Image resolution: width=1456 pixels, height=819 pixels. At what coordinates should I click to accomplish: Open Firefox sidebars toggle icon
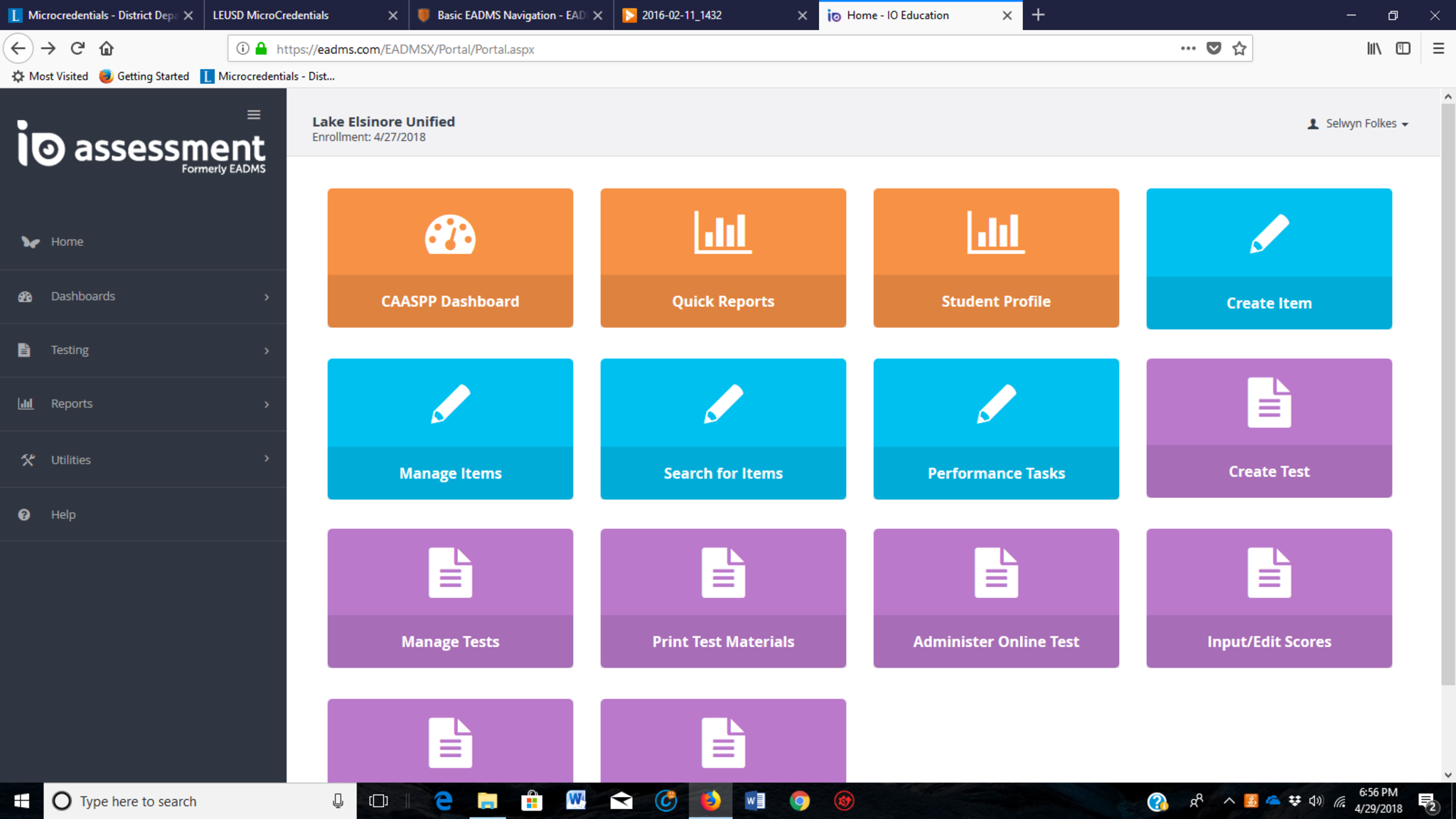click(x=1403, y=48)
